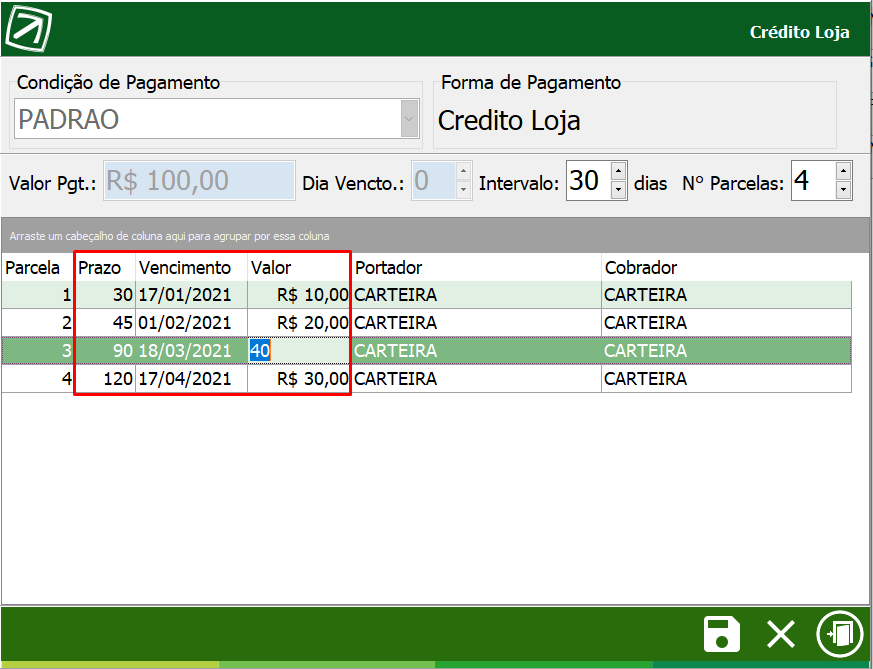Click the Credito Loja payment form text
Image resolution: width=873 pixels, height=669 pixels.
coord(509,121)
